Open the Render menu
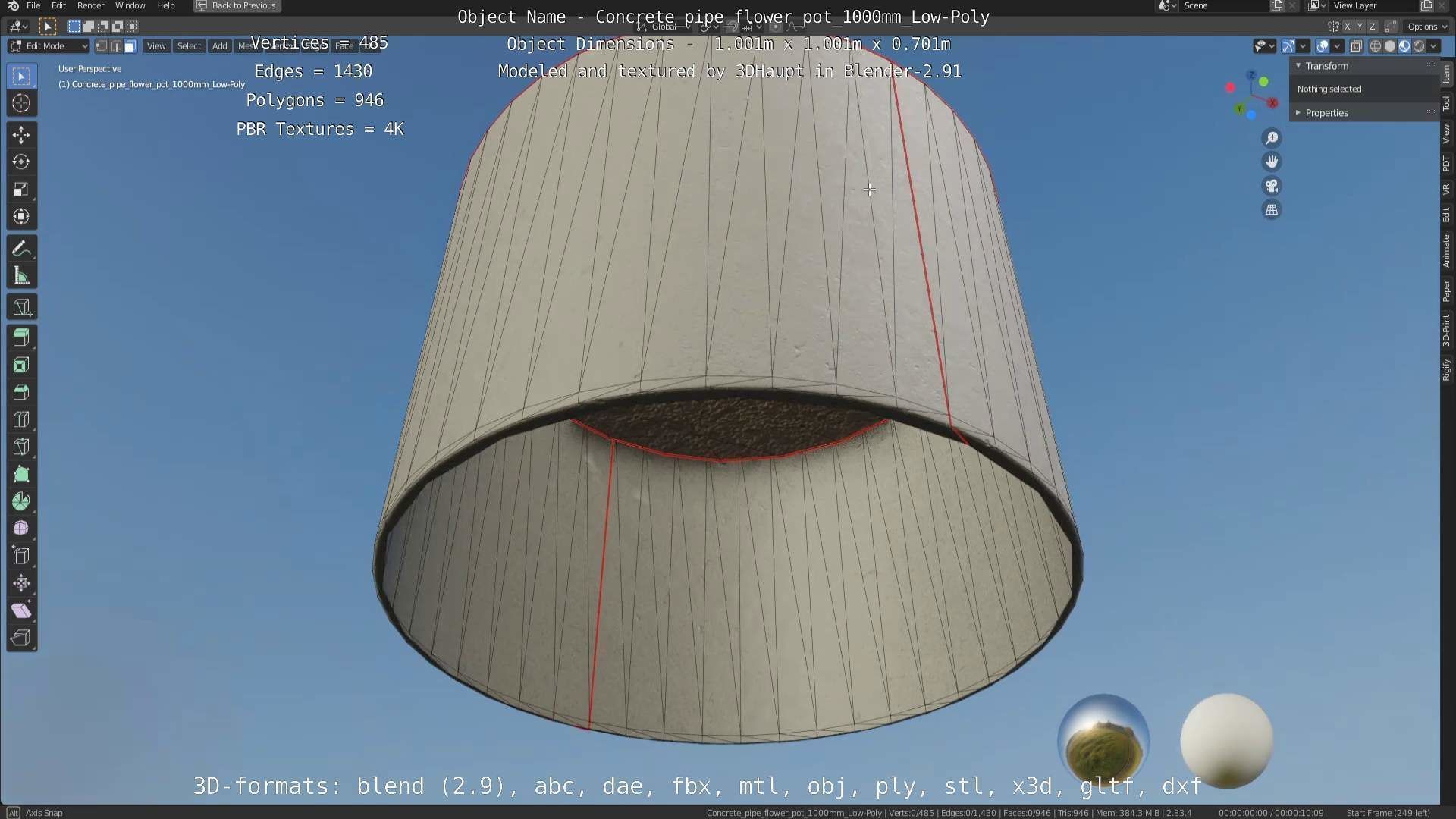1456x819 pixels. (90, 5)
